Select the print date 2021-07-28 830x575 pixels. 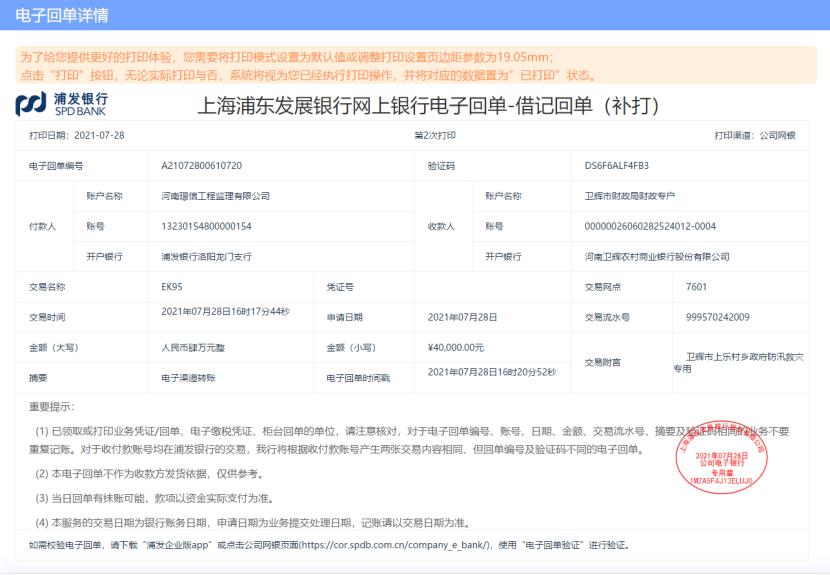pos(99,136)
